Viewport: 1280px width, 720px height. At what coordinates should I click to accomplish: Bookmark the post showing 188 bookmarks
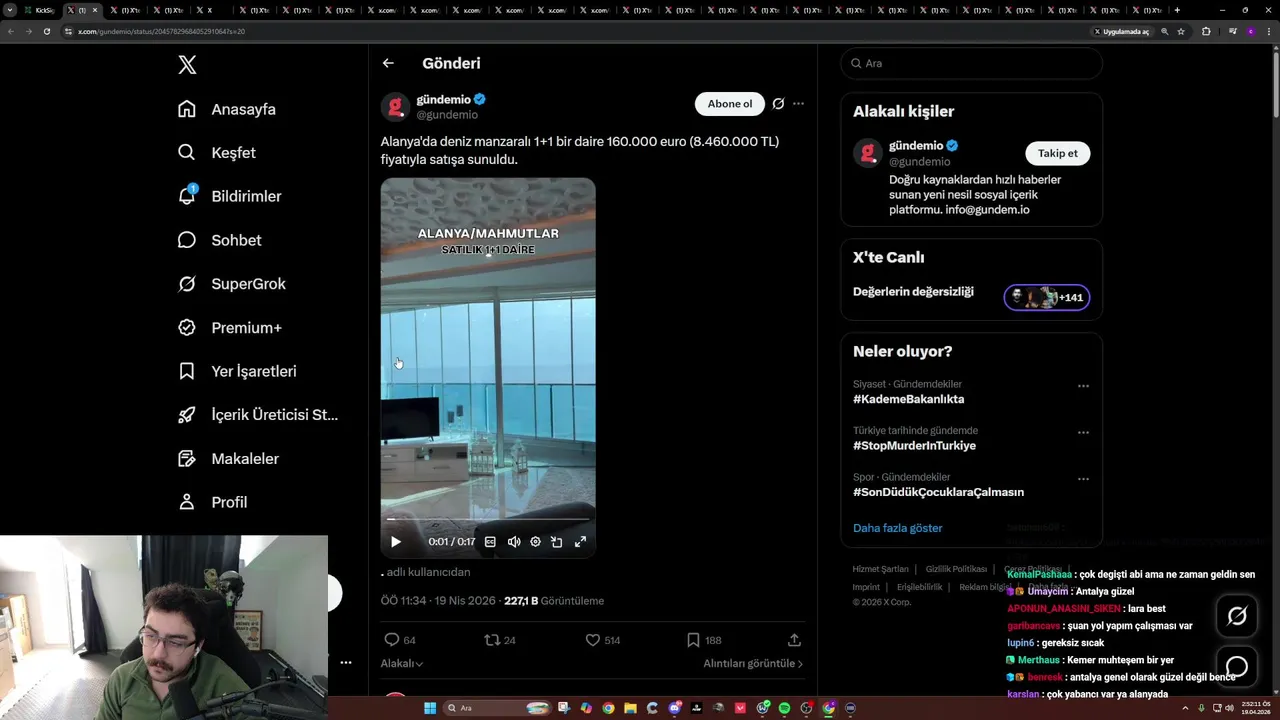point(693,640)
